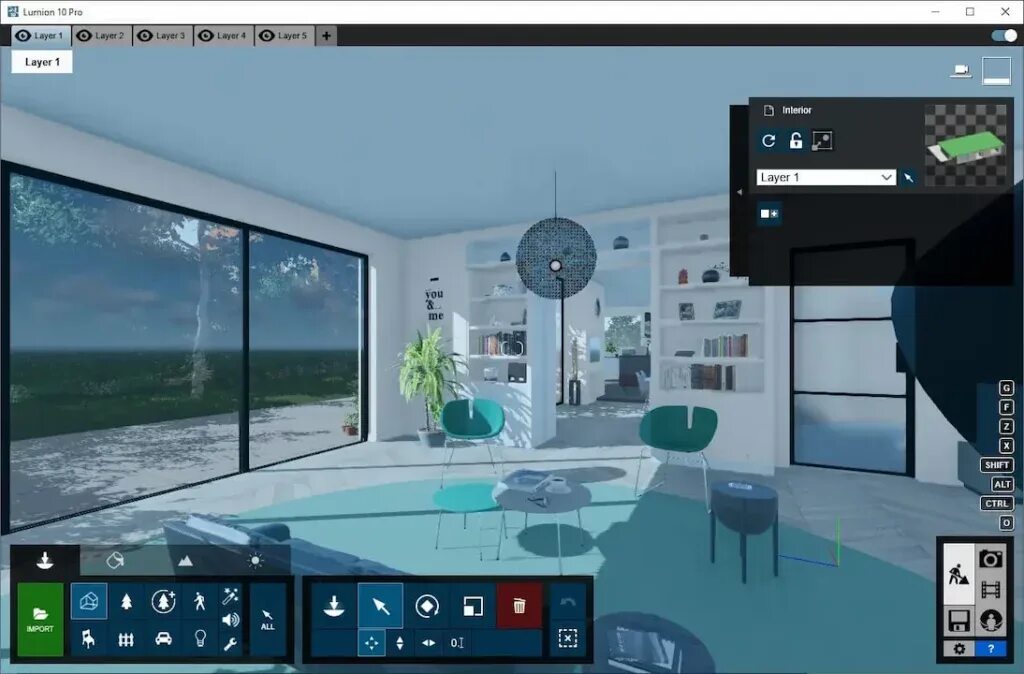Select the imported models category icon
Screen dimensions: 1024x674
point(89,601)
